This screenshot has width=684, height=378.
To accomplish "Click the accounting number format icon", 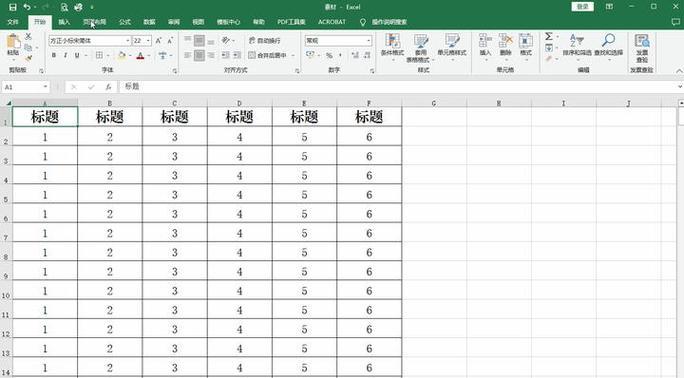I will (311, 55).
